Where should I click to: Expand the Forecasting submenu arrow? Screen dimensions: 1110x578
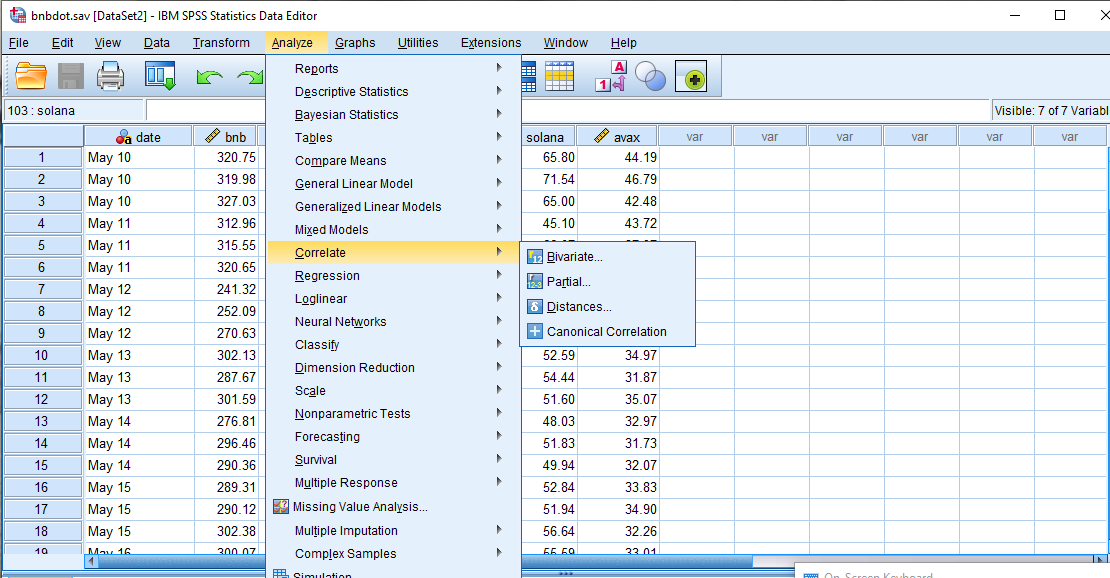(499, 436)
